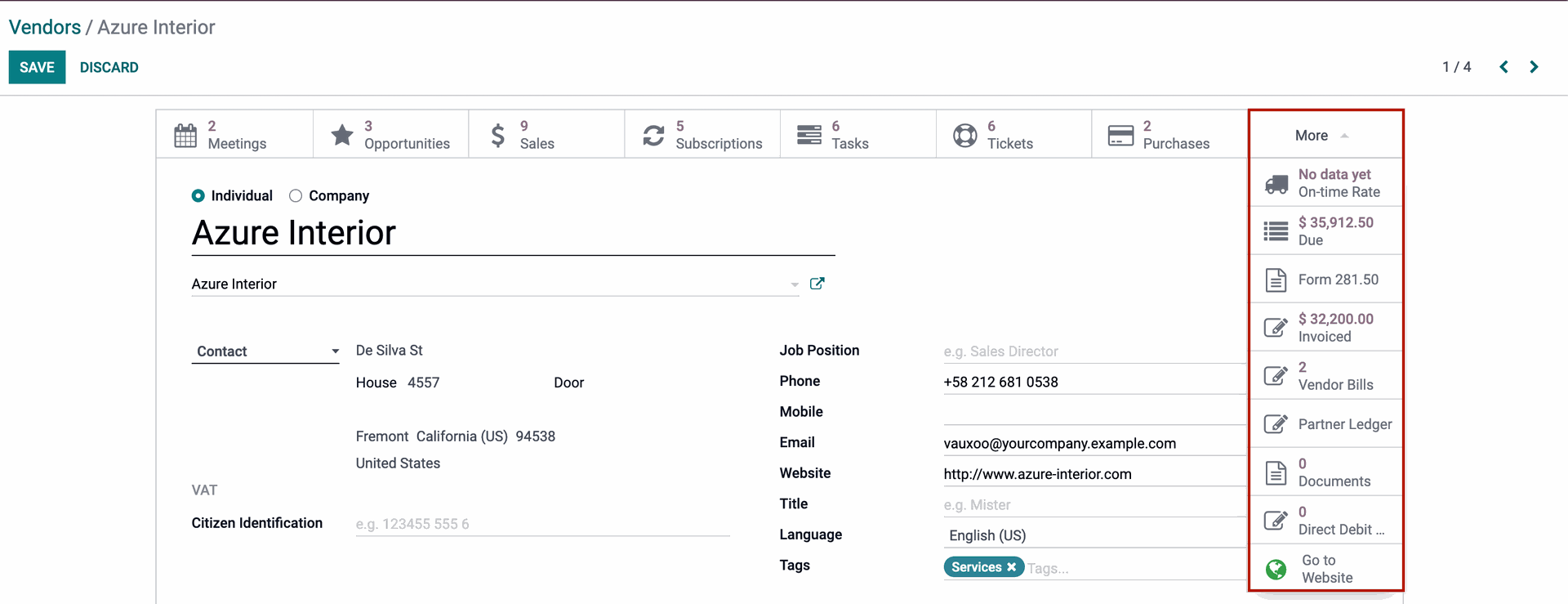Screen dimensions: 1568x604
Task: Collapse the More dropdown menu
Action: click(x=1326, y=135)
